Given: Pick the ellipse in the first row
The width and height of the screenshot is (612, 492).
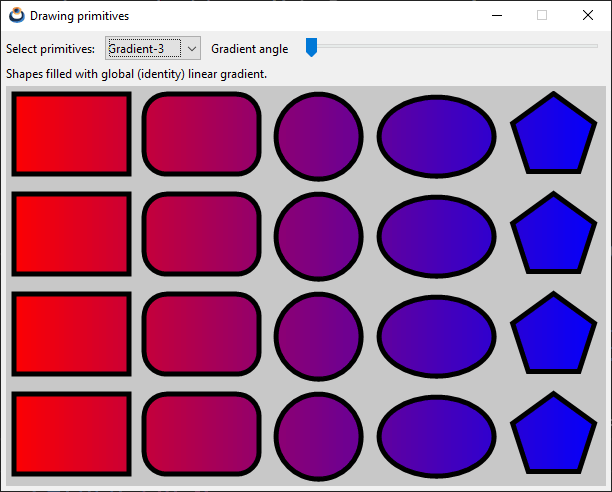Looking at the screenshot, I should pos(436,135).
